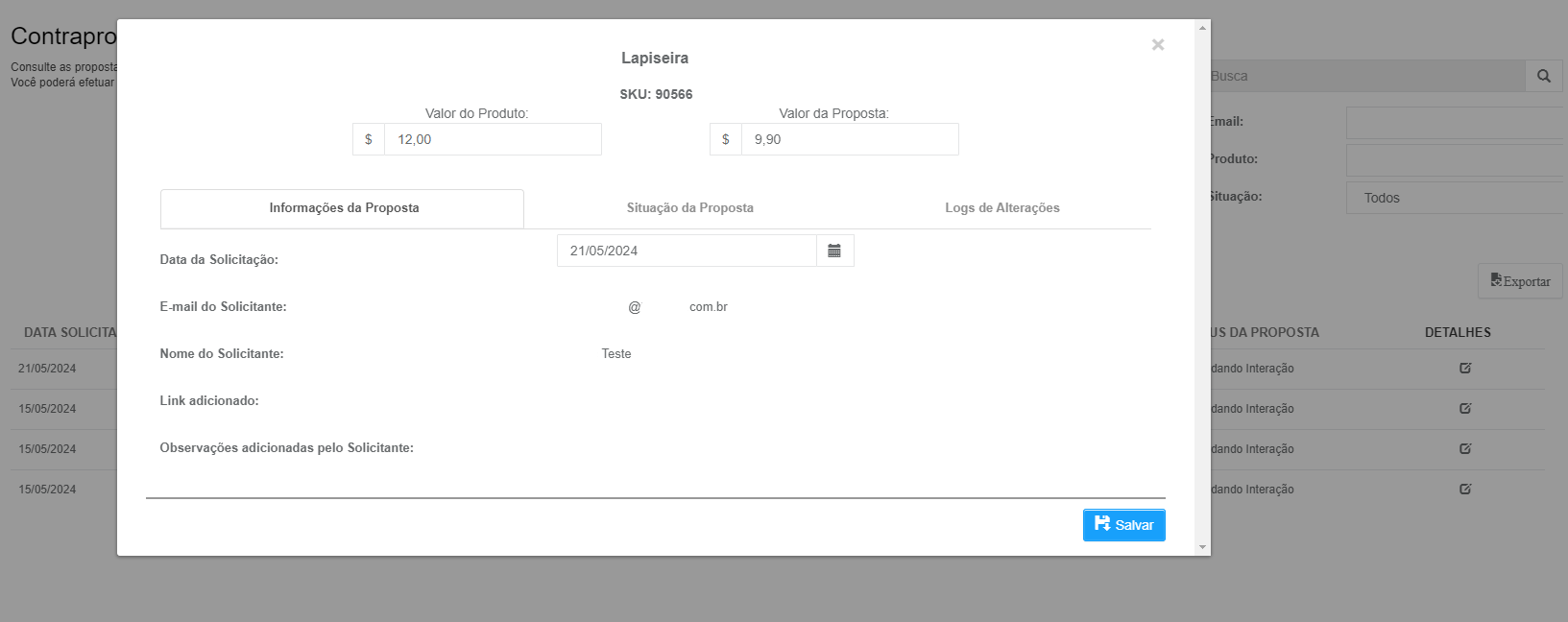Click the Lapiseira product title
Screen dimensions: 1568x622
[x=655, y=58]
